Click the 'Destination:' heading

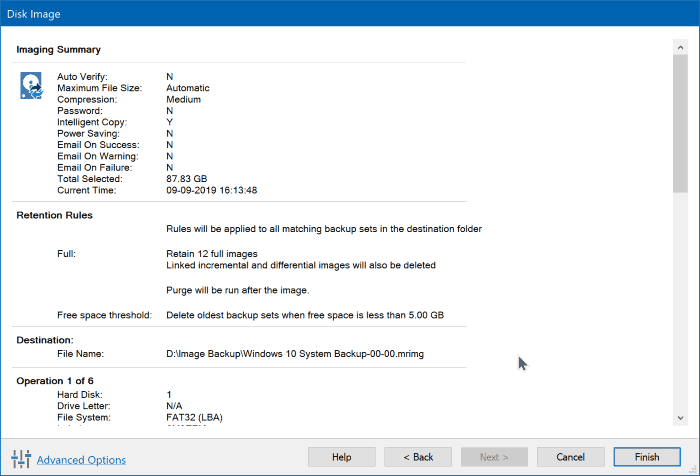point(45,340)
